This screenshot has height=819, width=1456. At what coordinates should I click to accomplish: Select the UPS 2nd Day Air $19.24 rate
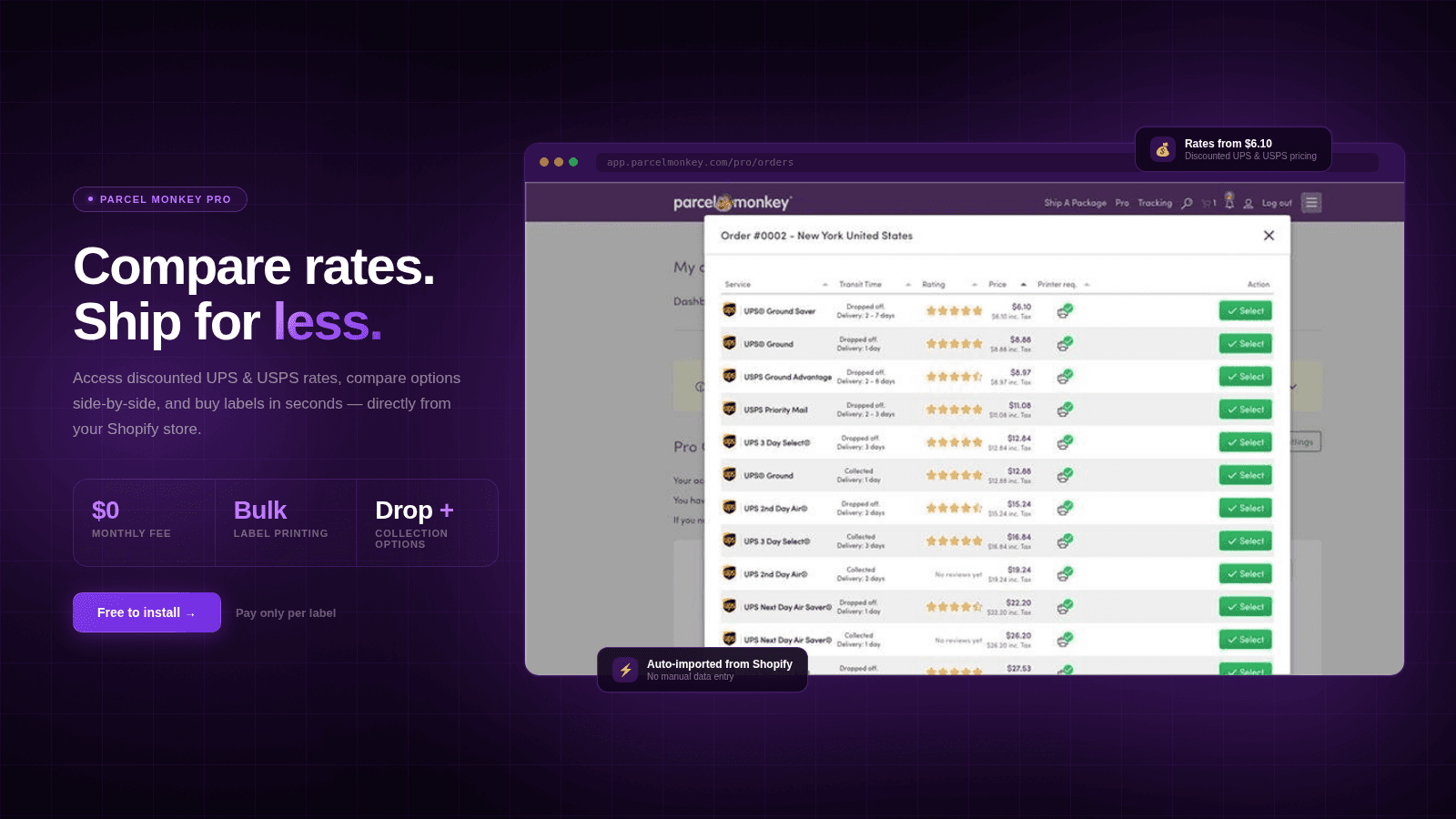pos(1245,574)
